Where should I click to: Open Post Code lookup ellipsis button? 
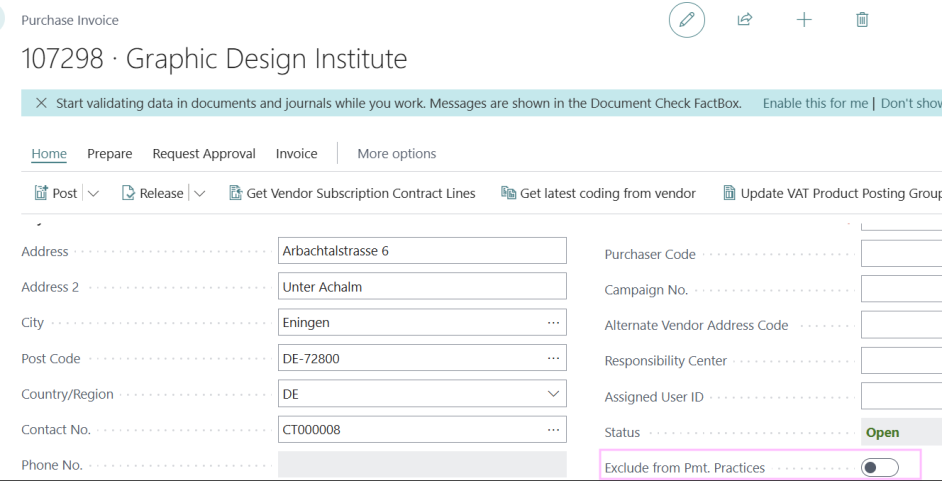[553, 358]
